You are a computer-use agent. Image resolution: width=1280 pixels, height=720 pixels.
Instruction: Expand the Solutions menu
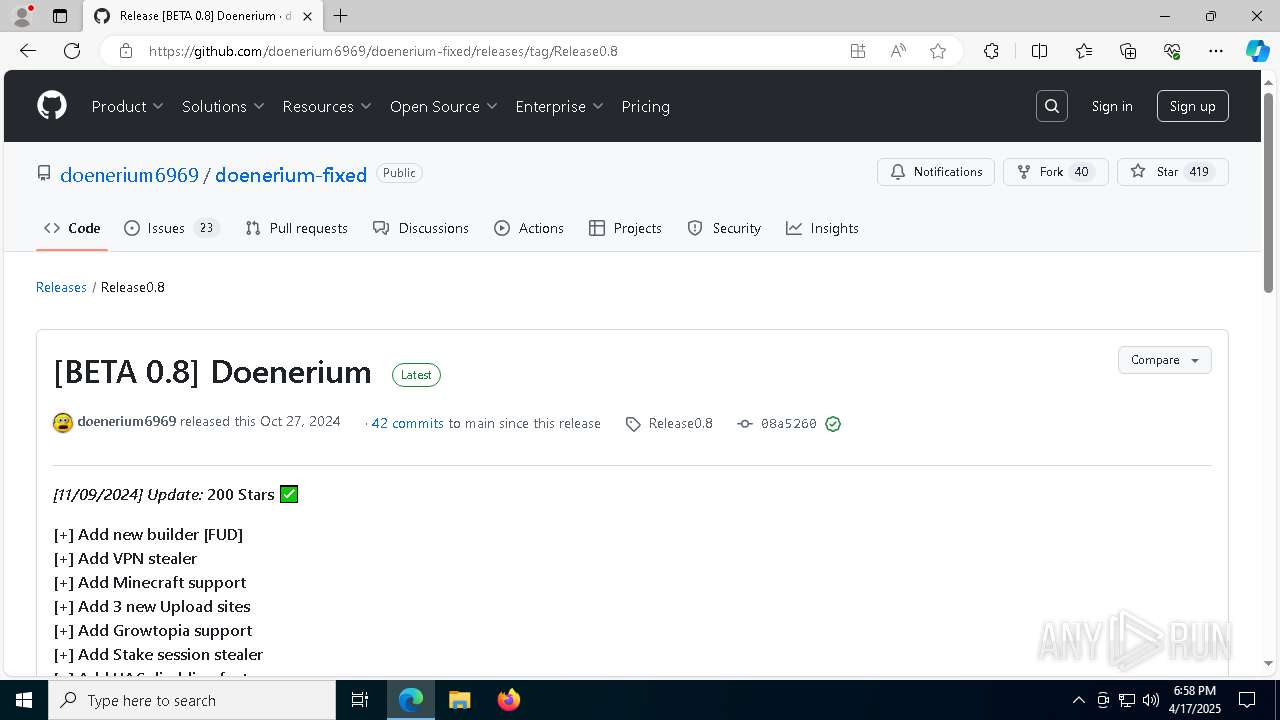[x=223, y=106]
